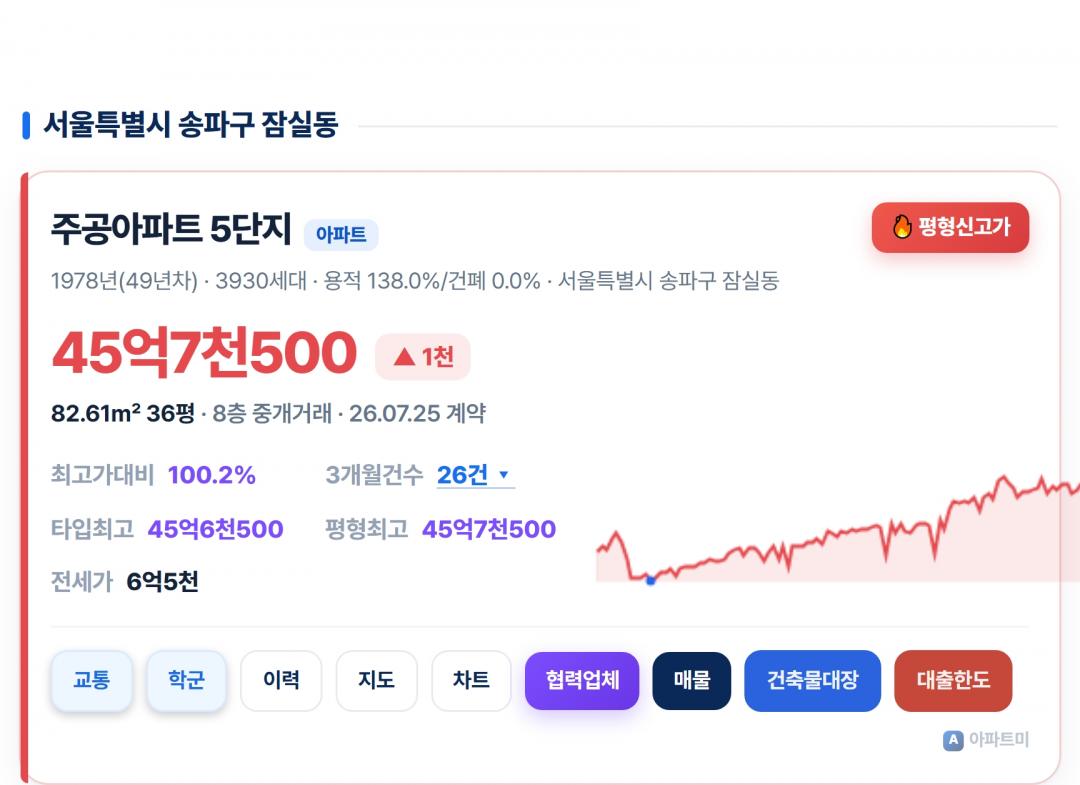
Task: Click the 아파트 category tag
Action: tap(341, 234)
